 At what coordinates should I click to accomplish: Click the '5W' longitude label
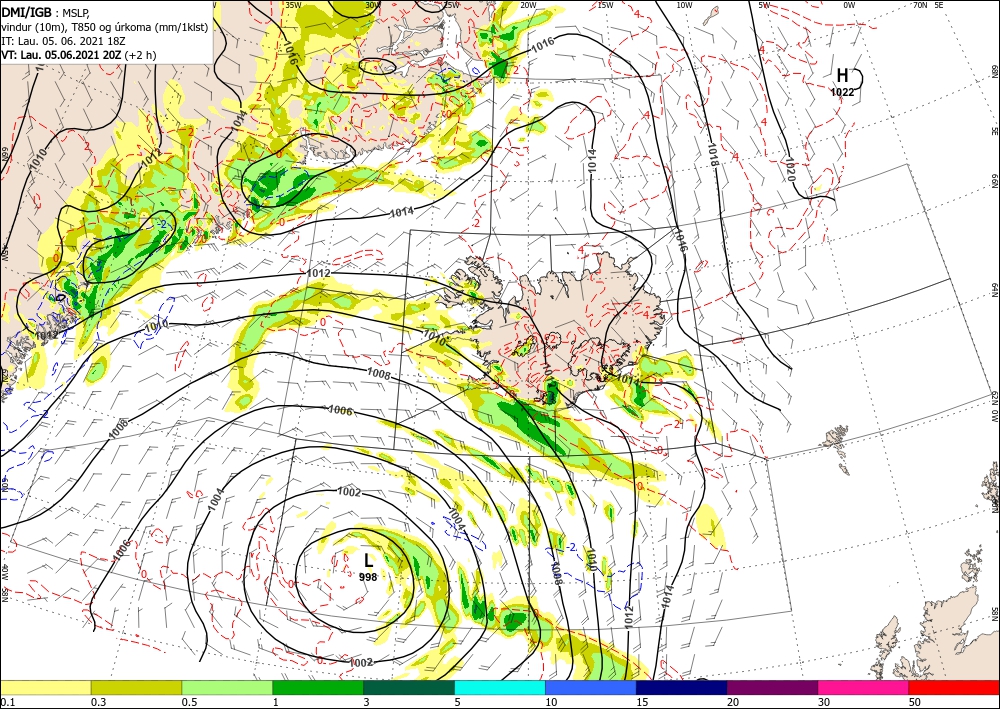[764, 5]
